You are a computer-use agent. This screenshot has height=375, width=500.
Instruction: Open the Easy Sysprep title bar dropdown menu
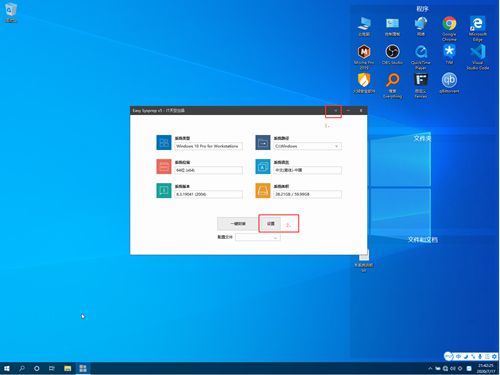[335, 110]
